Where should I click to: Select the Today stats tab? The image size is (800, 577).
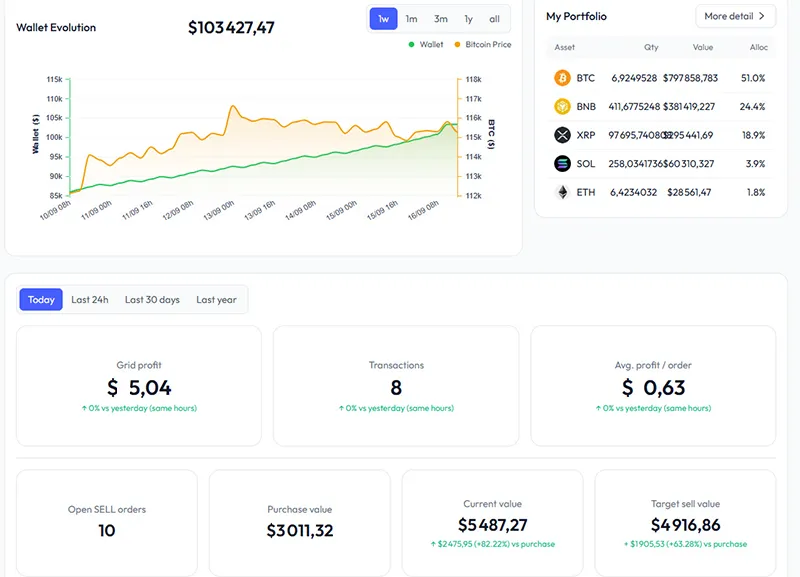[41, 300]
